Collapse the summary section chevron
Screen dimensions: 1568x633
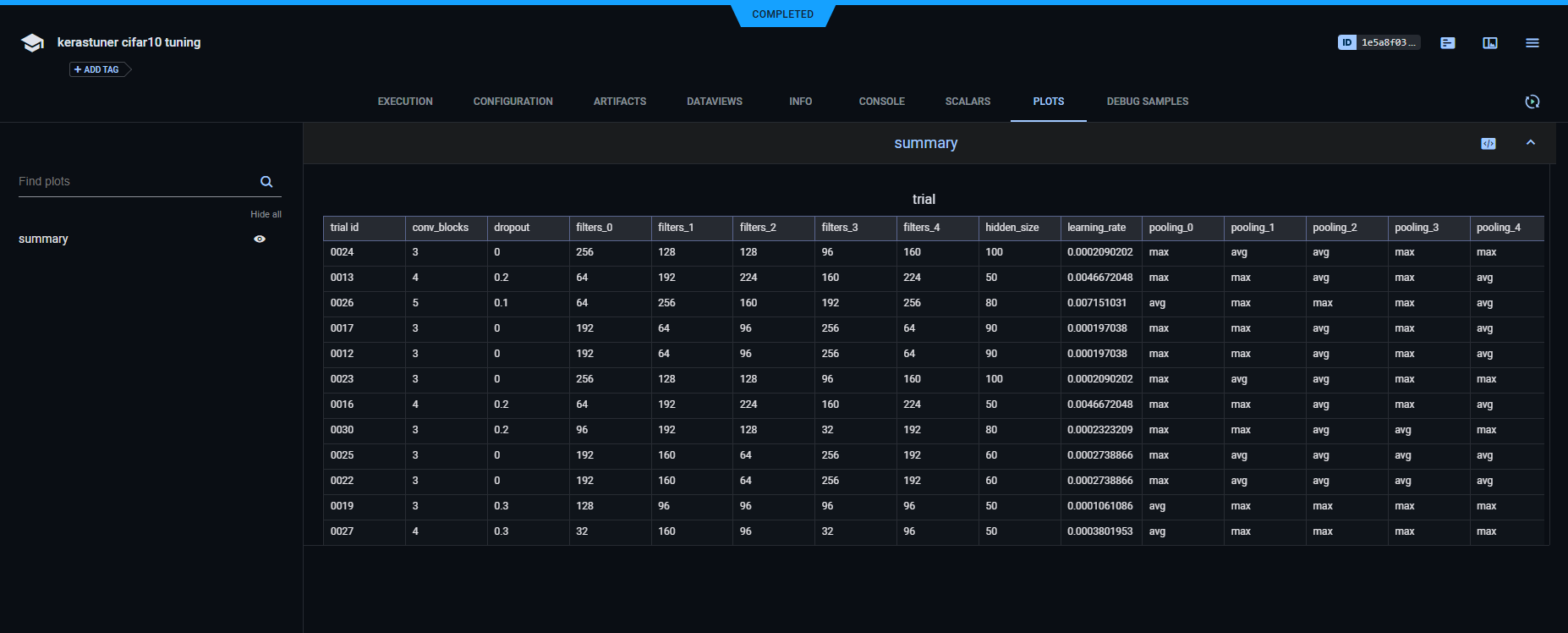1530,143
